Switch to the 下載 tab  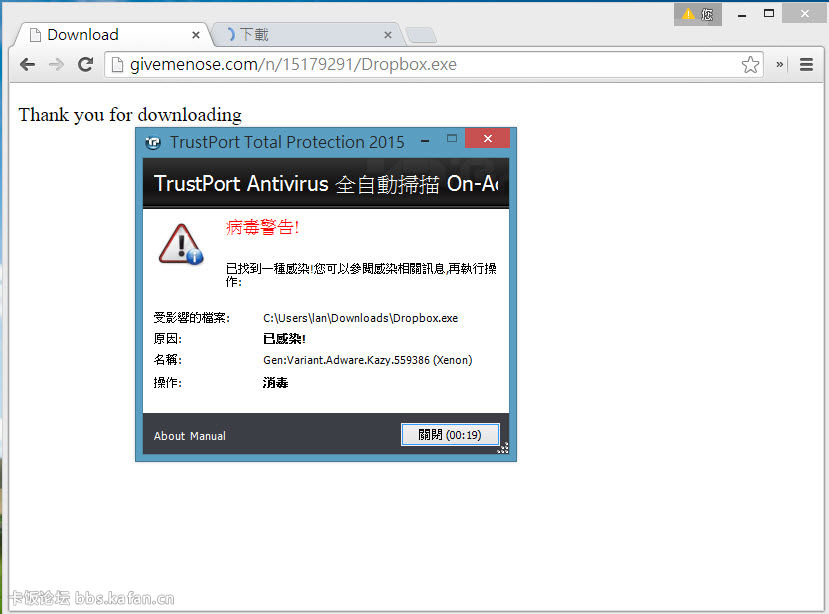point(307,35)
